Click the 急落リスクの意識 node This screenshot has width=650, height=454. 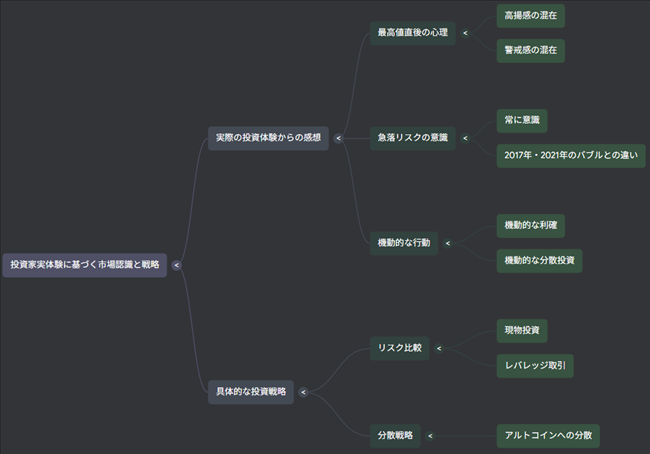pos(412,137)
